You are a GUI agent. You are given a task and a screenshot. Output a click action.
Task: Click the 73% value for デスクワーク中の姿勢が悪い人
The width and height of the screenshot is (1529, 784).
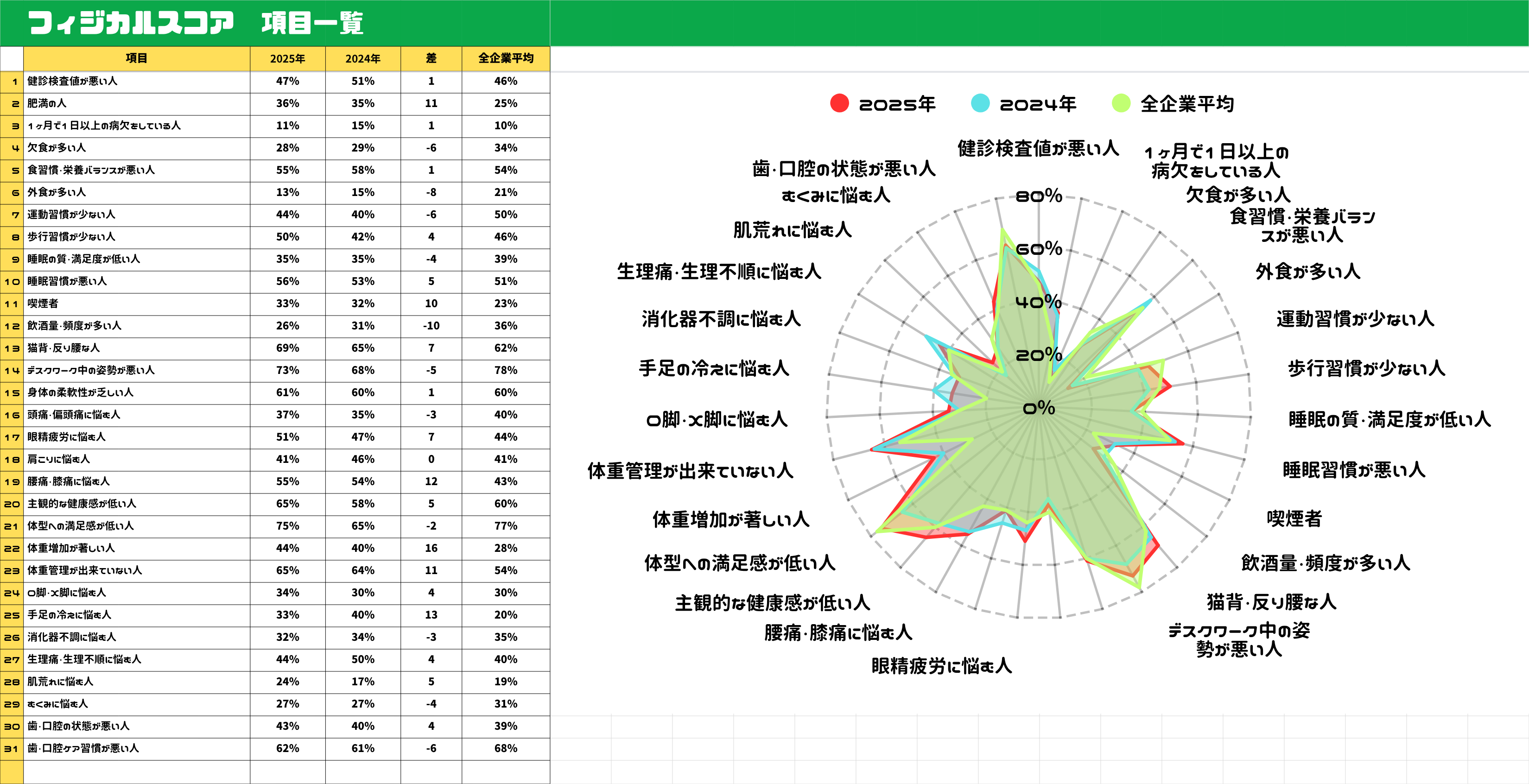point(287,370)
